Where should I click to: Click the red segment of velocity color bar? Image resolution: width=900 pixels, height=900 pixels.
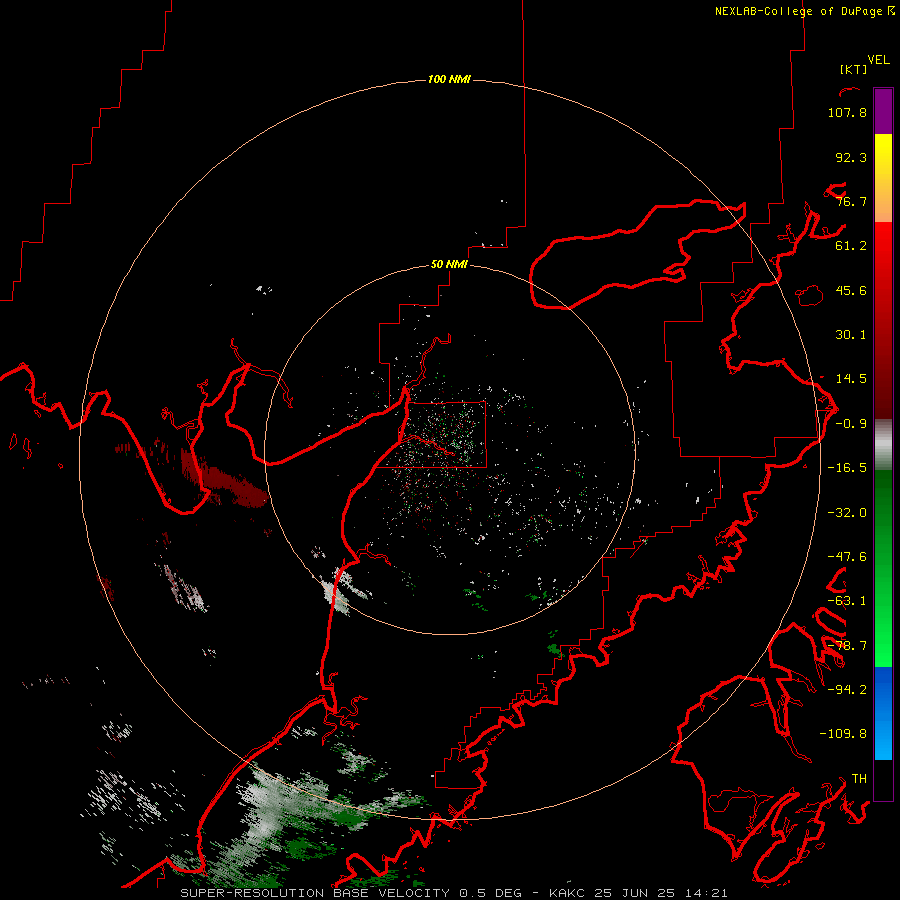pyautogui.click(x=883, y=320)
